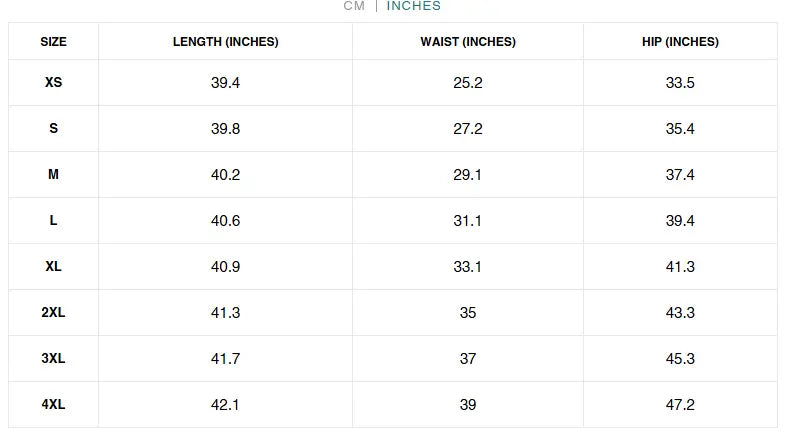
Task: Click the WAIST (INCHES) column header
Action: pyautogui.click(x=468, y=42)
